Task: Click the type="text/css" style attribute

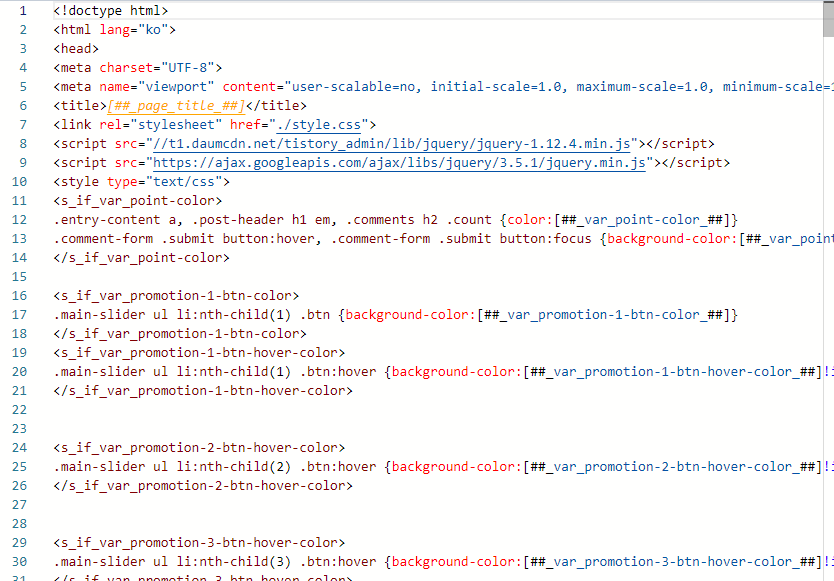Action: click(165, 182)
